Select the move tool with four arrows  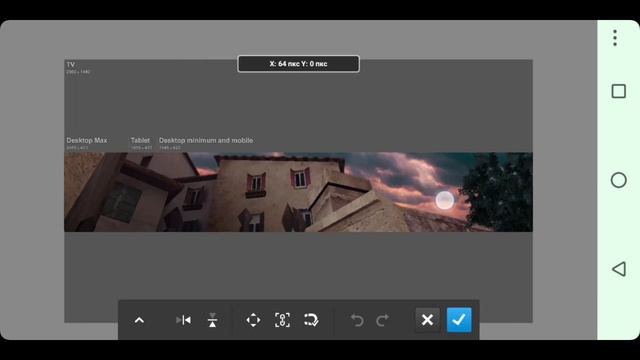(253, 320)
